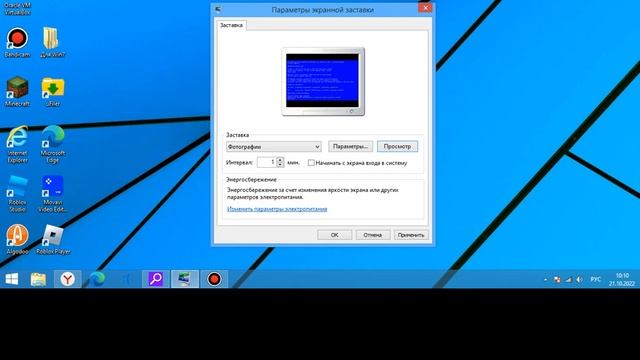Click the Отмена button
Viewport: 640px width, 360px height.
click(x=373, y=235)
